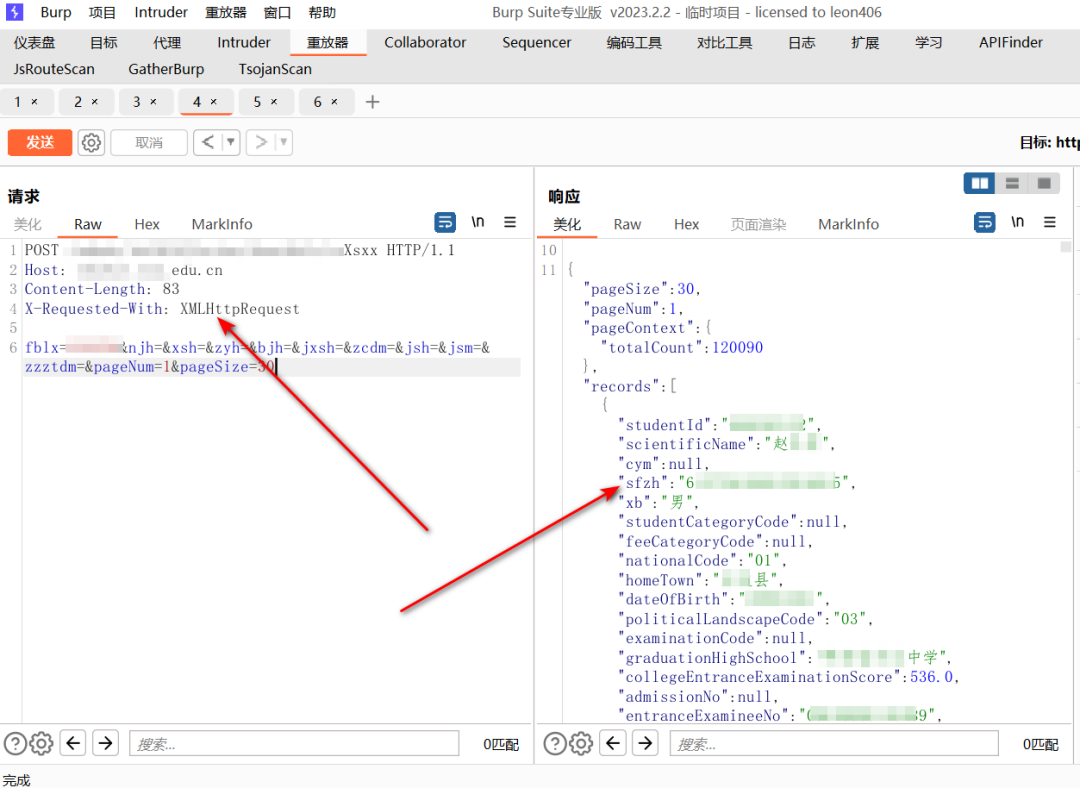Open the Hex tab in response panel
Viewport: 1080px width, 788px height.
[x=686, y=224]
